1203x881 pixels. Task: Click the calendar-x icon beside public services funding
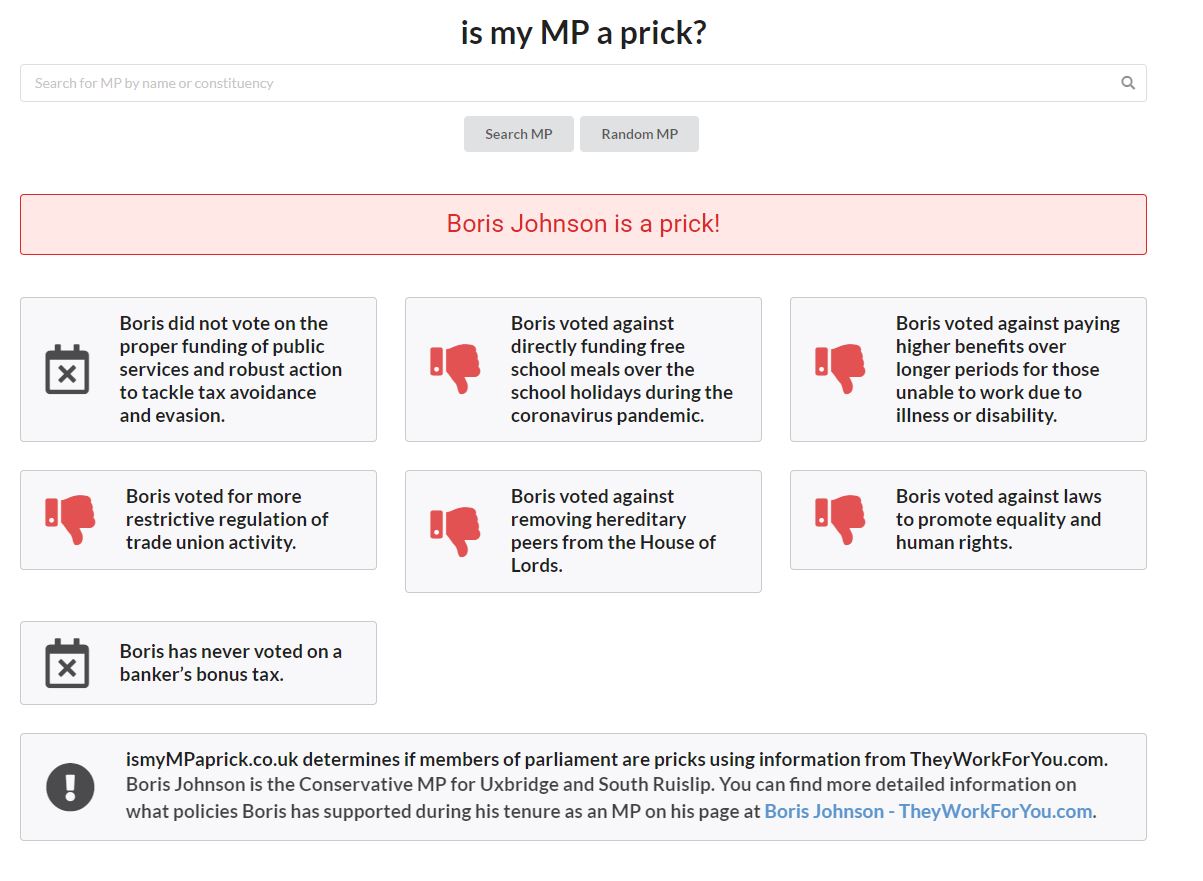coord(67,369)
